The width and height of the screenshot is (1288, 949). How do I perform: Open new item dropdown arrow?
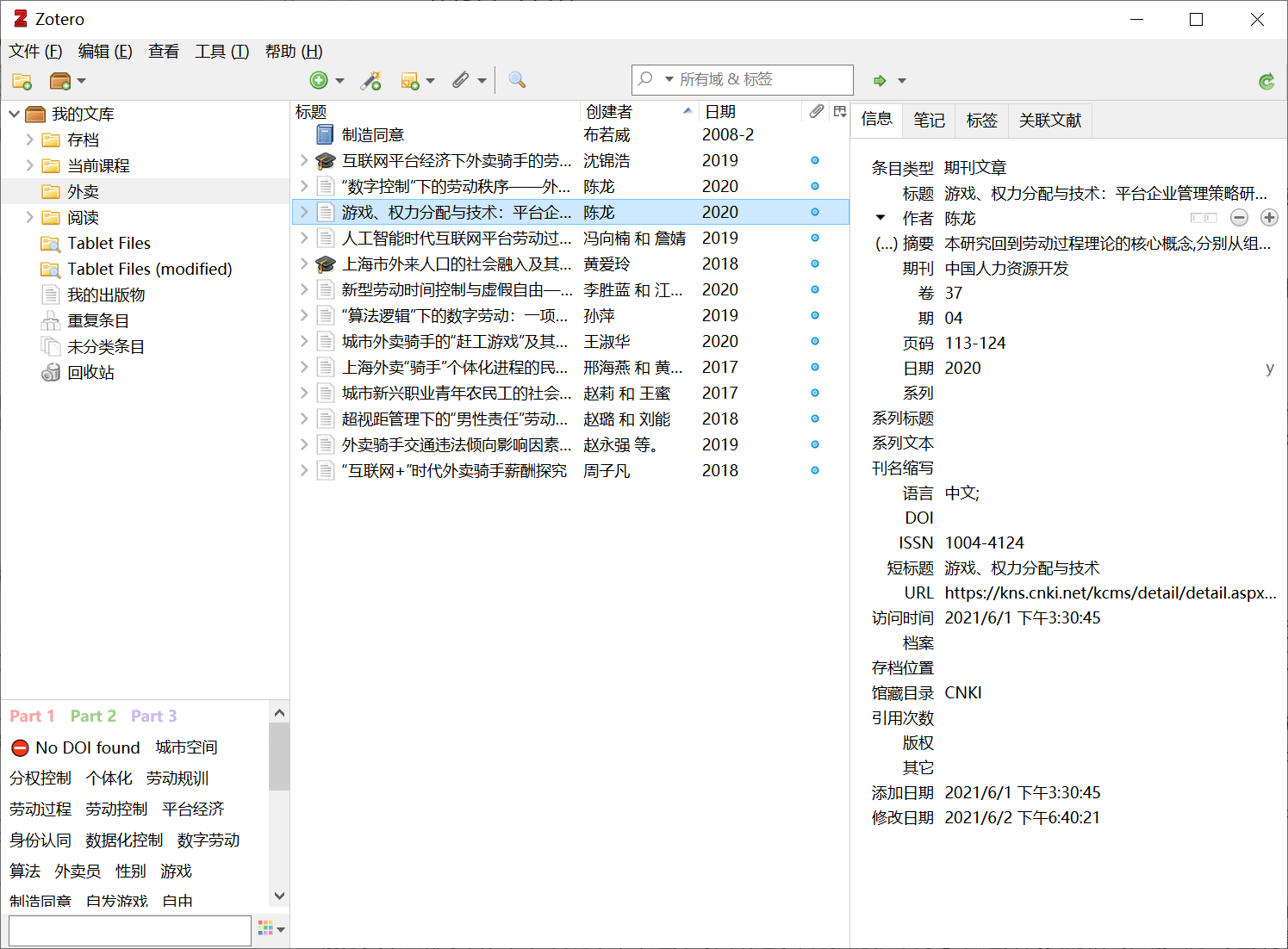coord(339,81)
